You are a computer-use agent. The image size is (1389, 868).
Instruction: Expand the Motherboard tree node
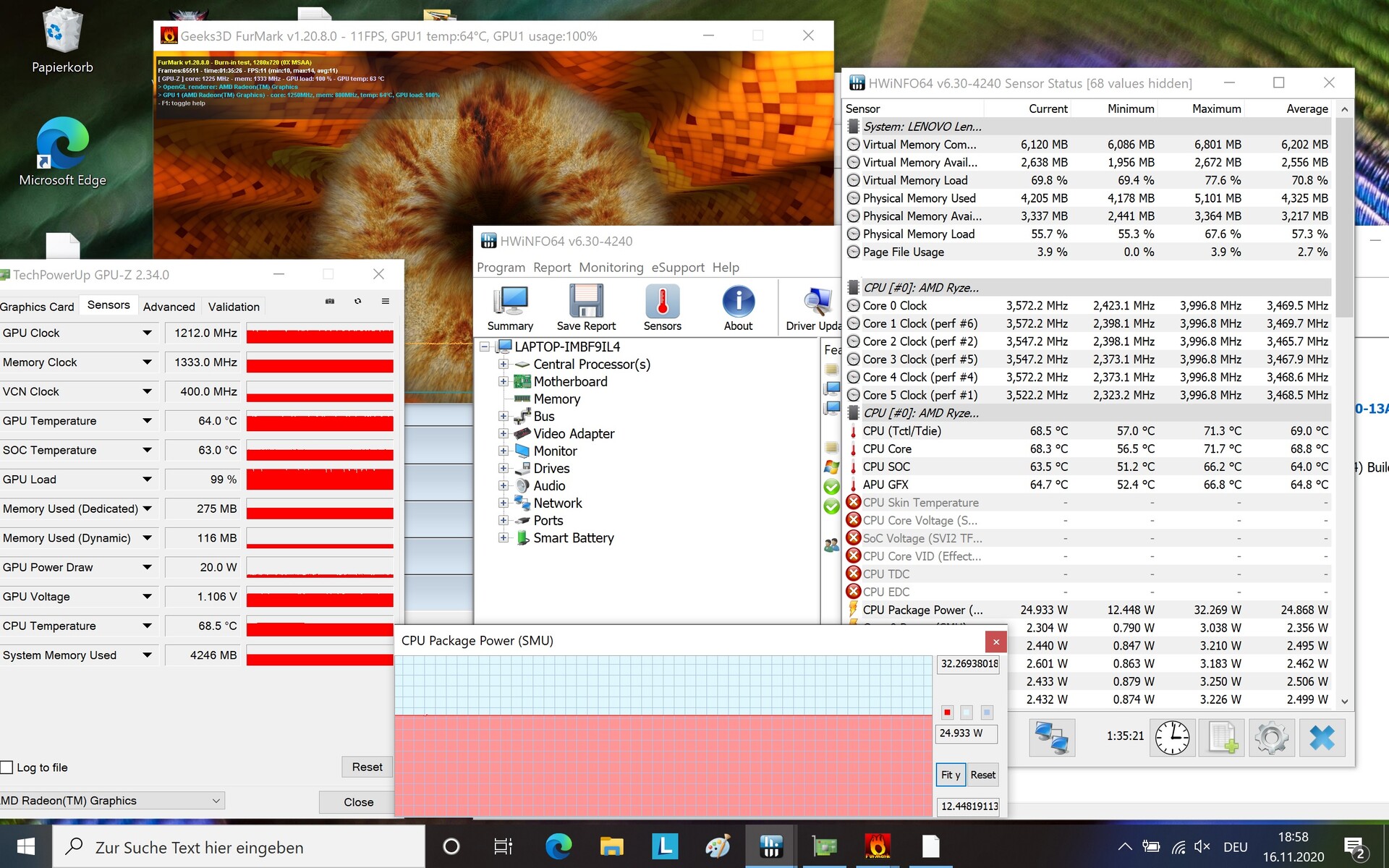point(504,381)
